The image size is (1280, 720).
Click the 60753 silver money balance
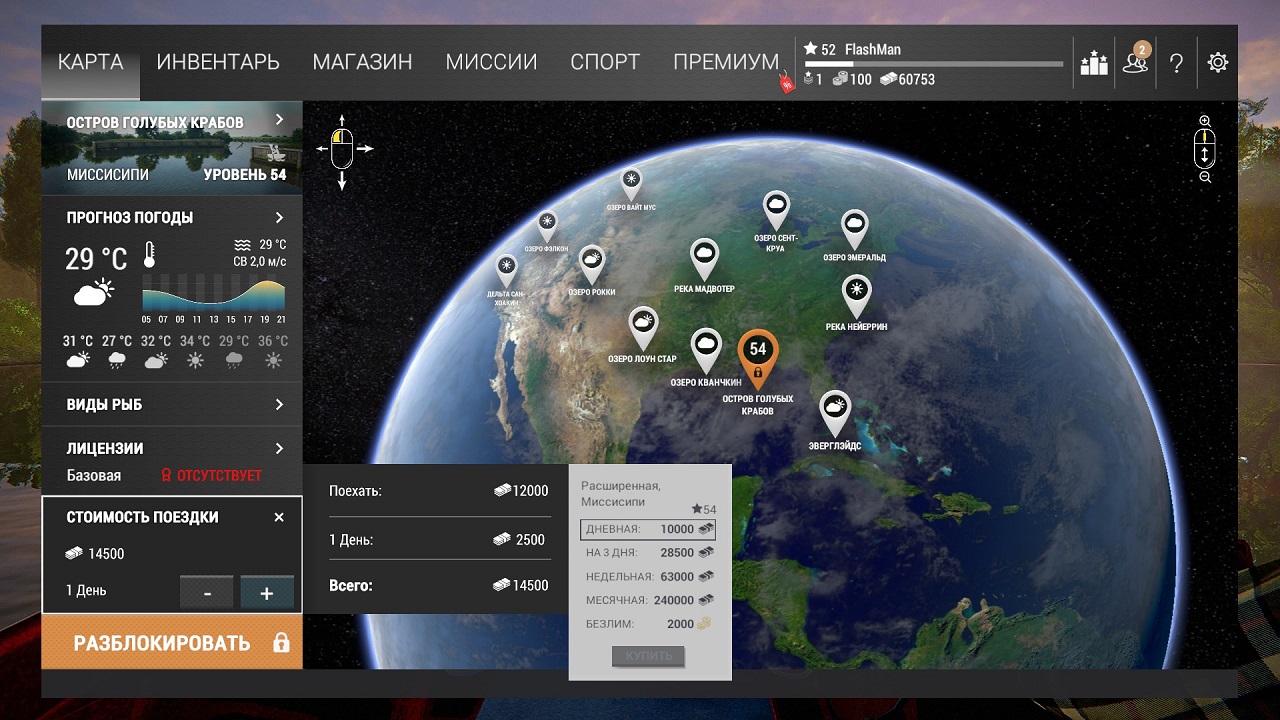907,79
